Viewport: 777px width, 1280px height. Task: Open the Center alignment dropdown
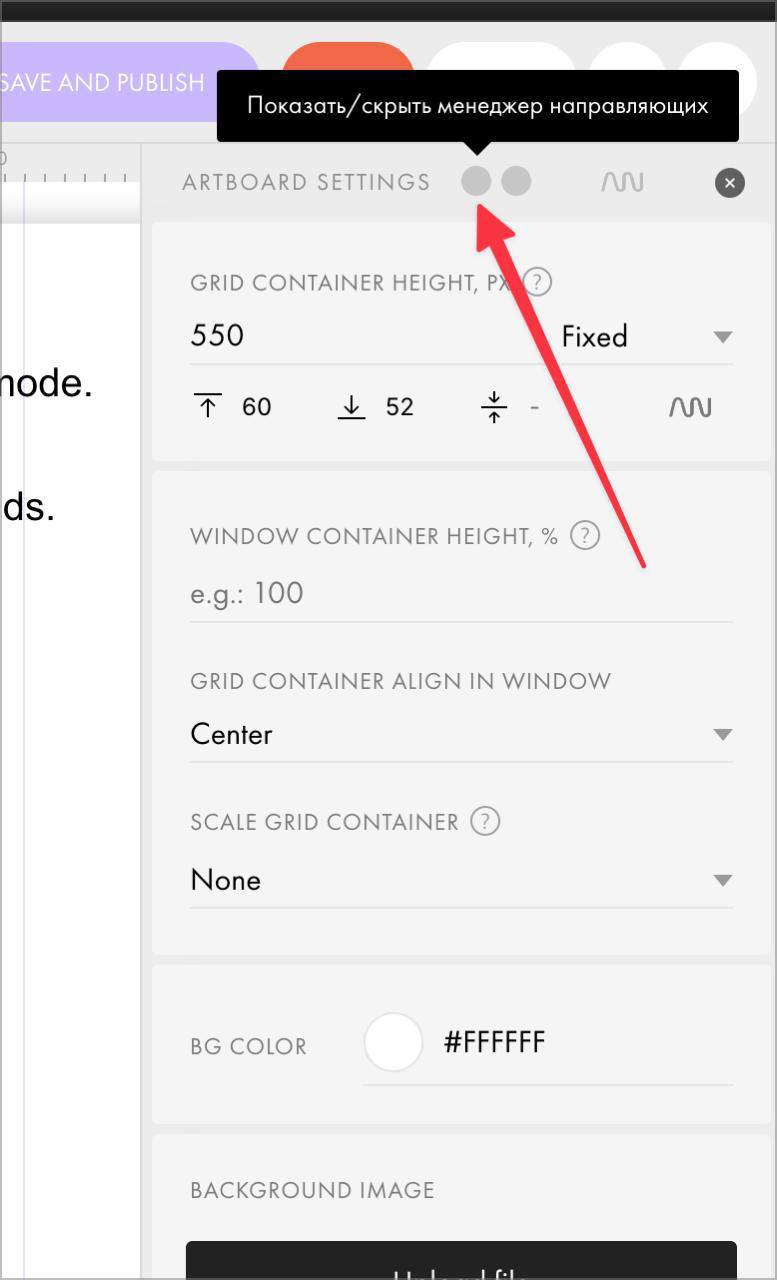point(461,735)
